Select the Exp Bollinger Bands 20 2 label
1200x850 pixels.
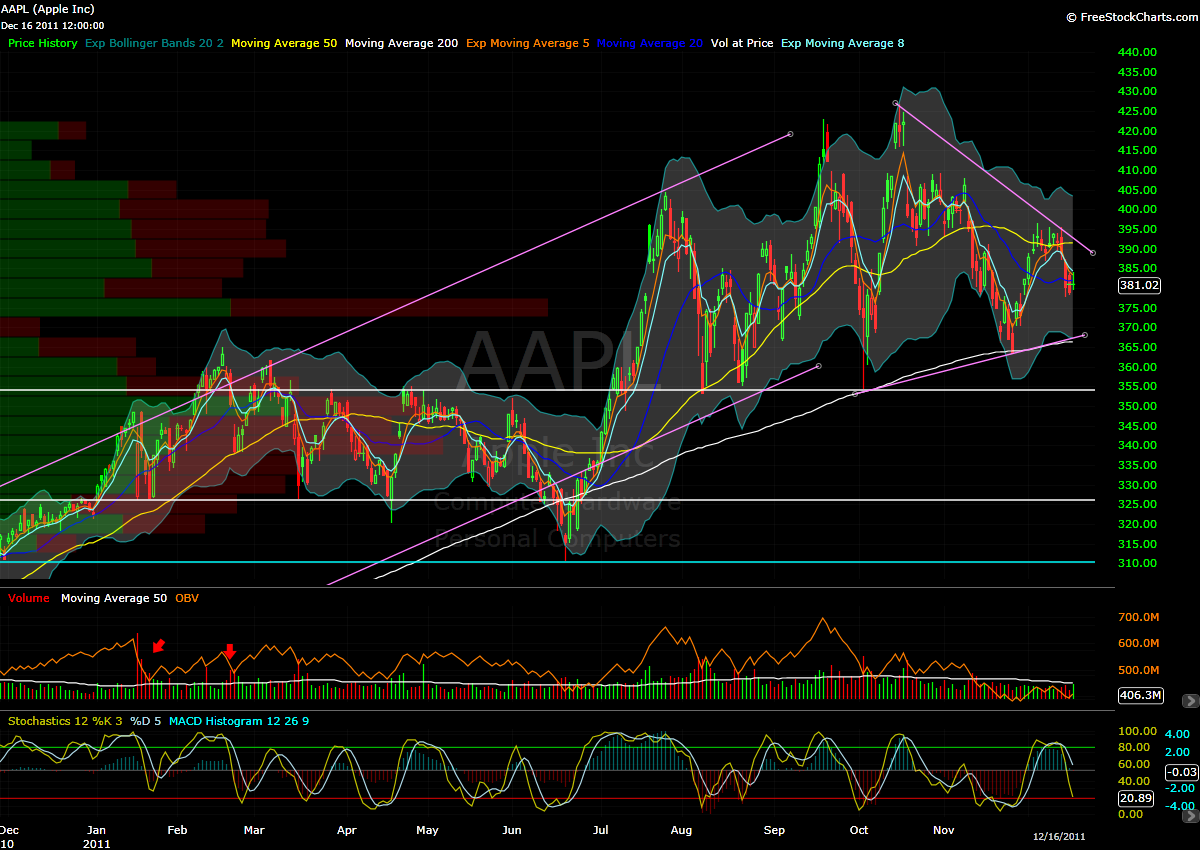pos(155,44)
